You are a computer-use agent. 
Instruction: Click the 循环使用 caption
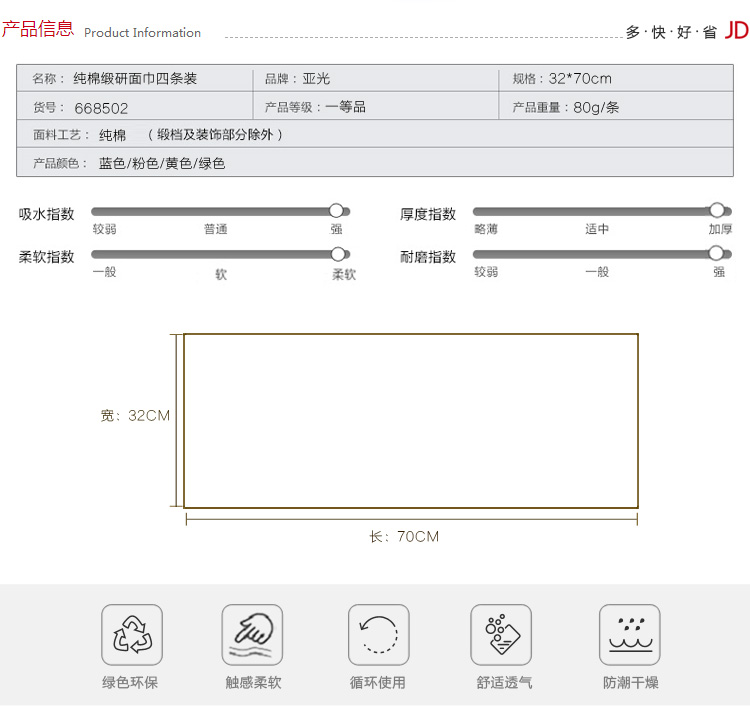[377, 682]
